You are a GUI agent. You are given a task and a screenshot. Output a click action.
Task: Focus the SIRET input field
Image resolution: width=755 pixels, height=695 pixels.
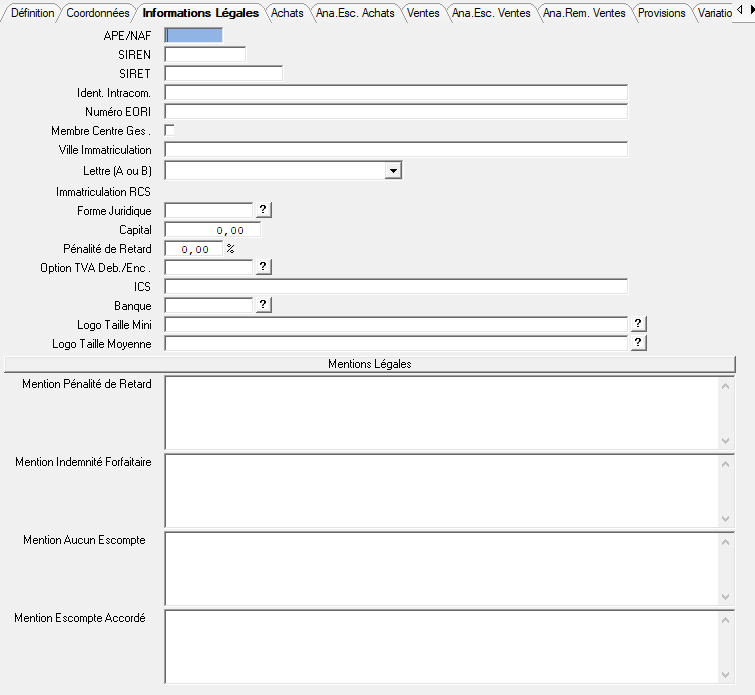[x=223, y=73]
